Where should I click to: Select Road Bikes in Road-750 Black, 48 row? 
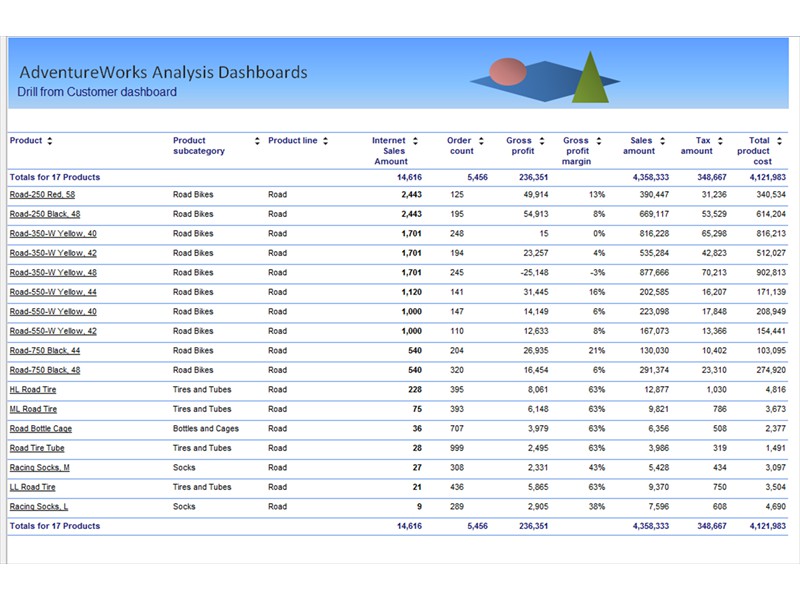coord(193,370)
